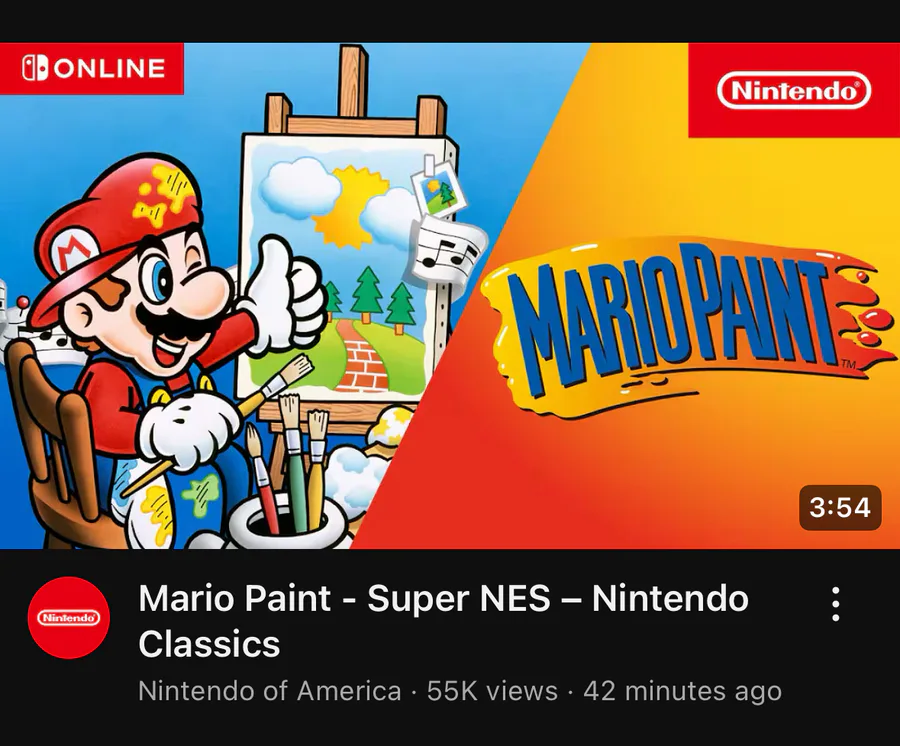Click the white Nintendo logo on red

794,91
